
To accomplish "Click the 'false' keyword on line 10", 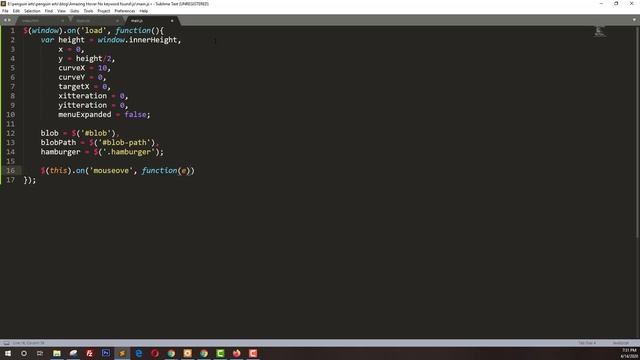I will 136,115.
